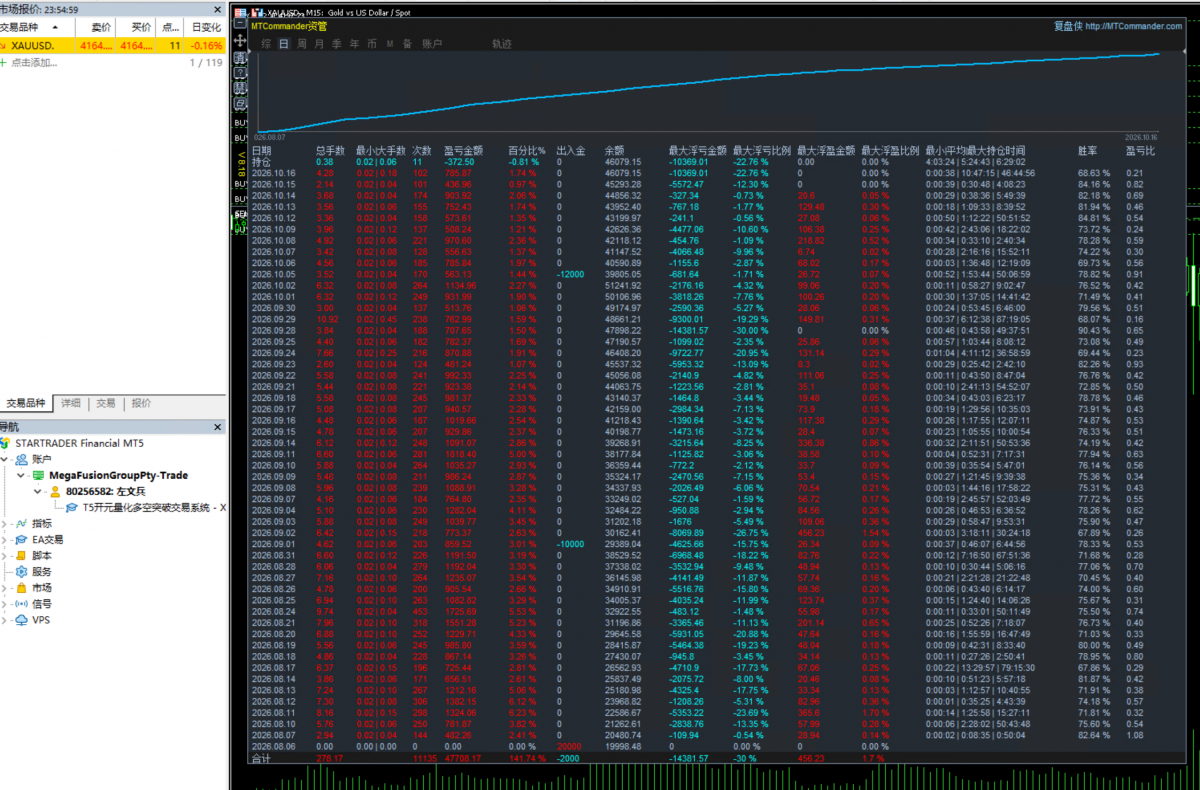Click 点击添加 to add a symbol

click(x=34, y=62)
